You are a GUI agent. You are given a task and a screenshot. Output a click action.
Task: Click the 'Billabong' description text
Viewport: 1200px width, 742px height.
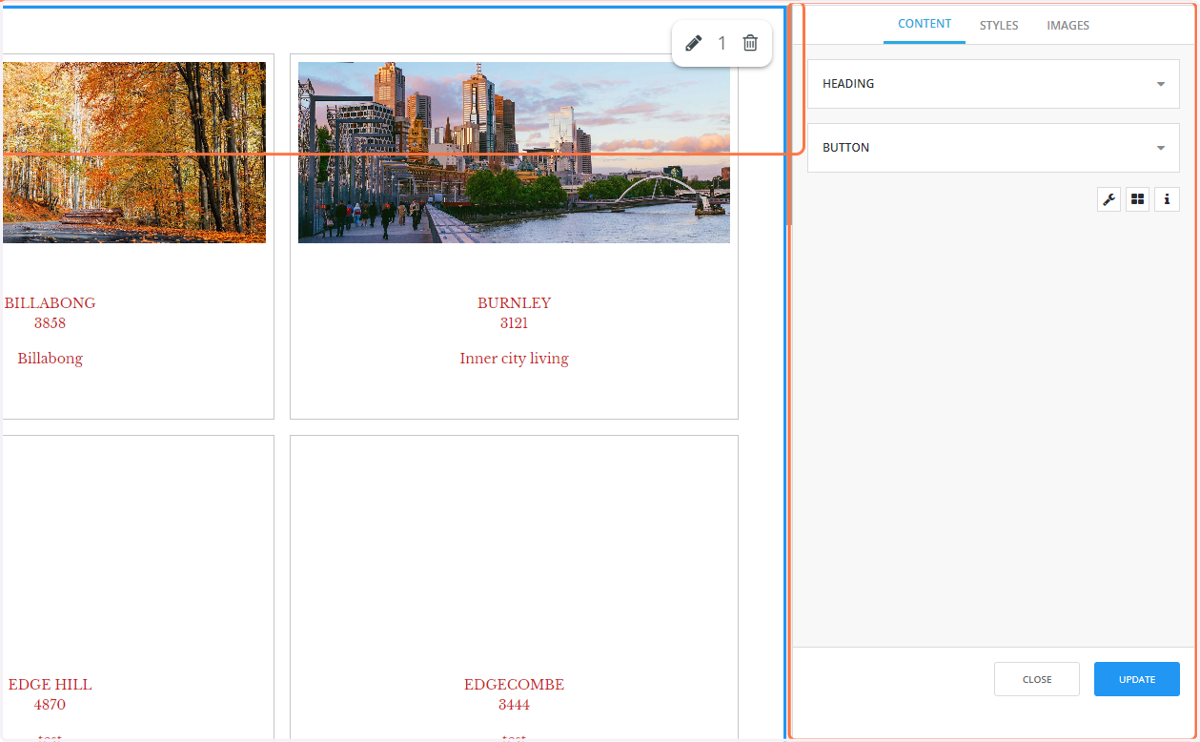point(50,359)
